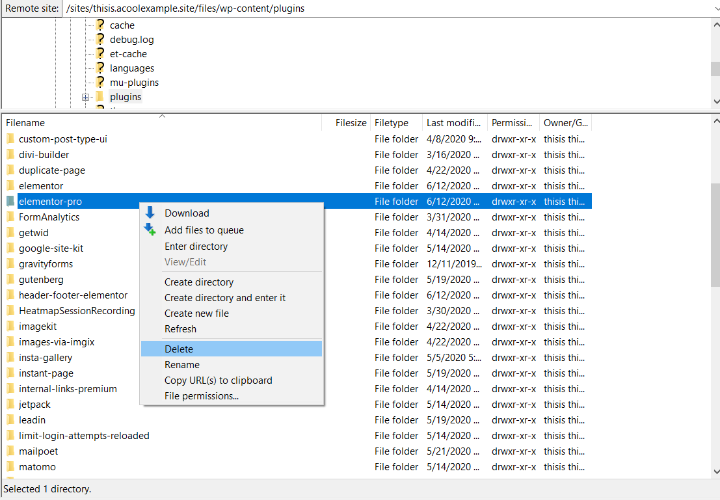Click the question-mark icon next to debug.log
This screenshot has height=500, width=720.
tap(99, 39)
